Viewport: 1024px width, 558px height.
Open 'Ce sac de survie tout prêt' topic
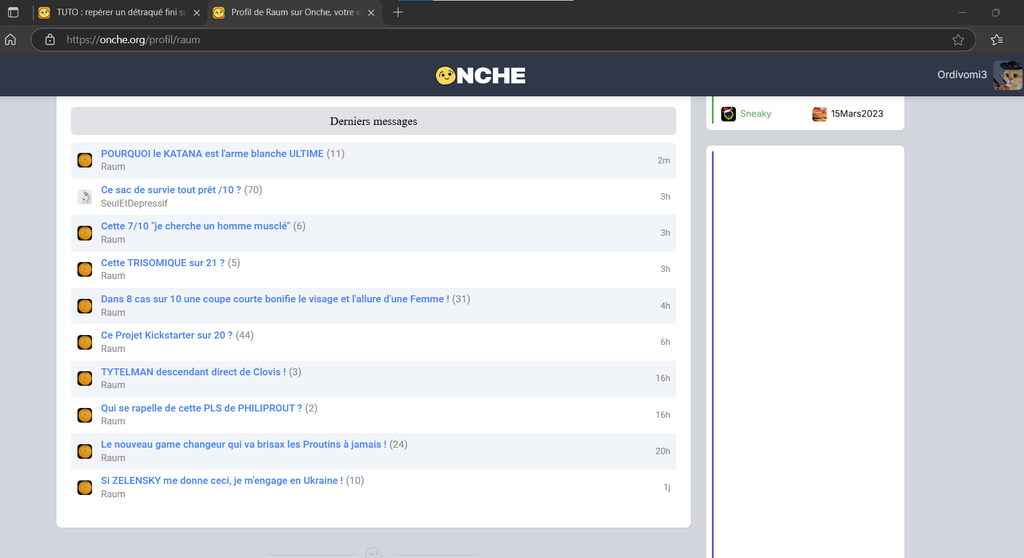(x=170, y=190)
